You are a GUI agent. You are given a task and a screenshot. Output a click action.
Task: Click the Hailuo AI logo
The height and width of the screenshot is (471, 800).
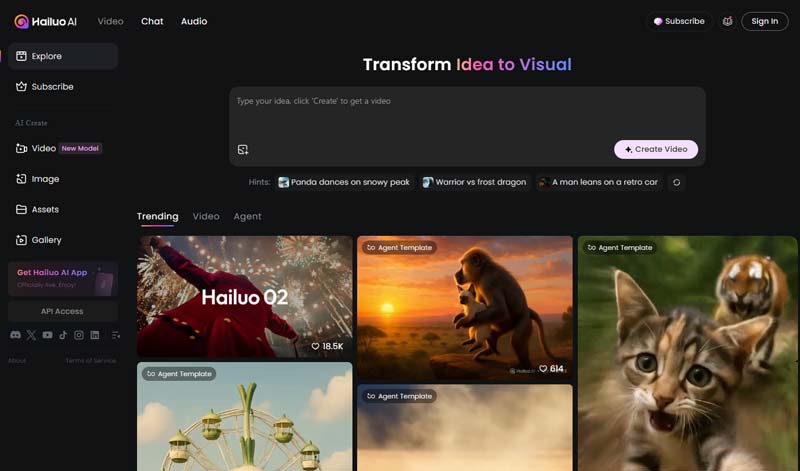[x=46, y=21]
